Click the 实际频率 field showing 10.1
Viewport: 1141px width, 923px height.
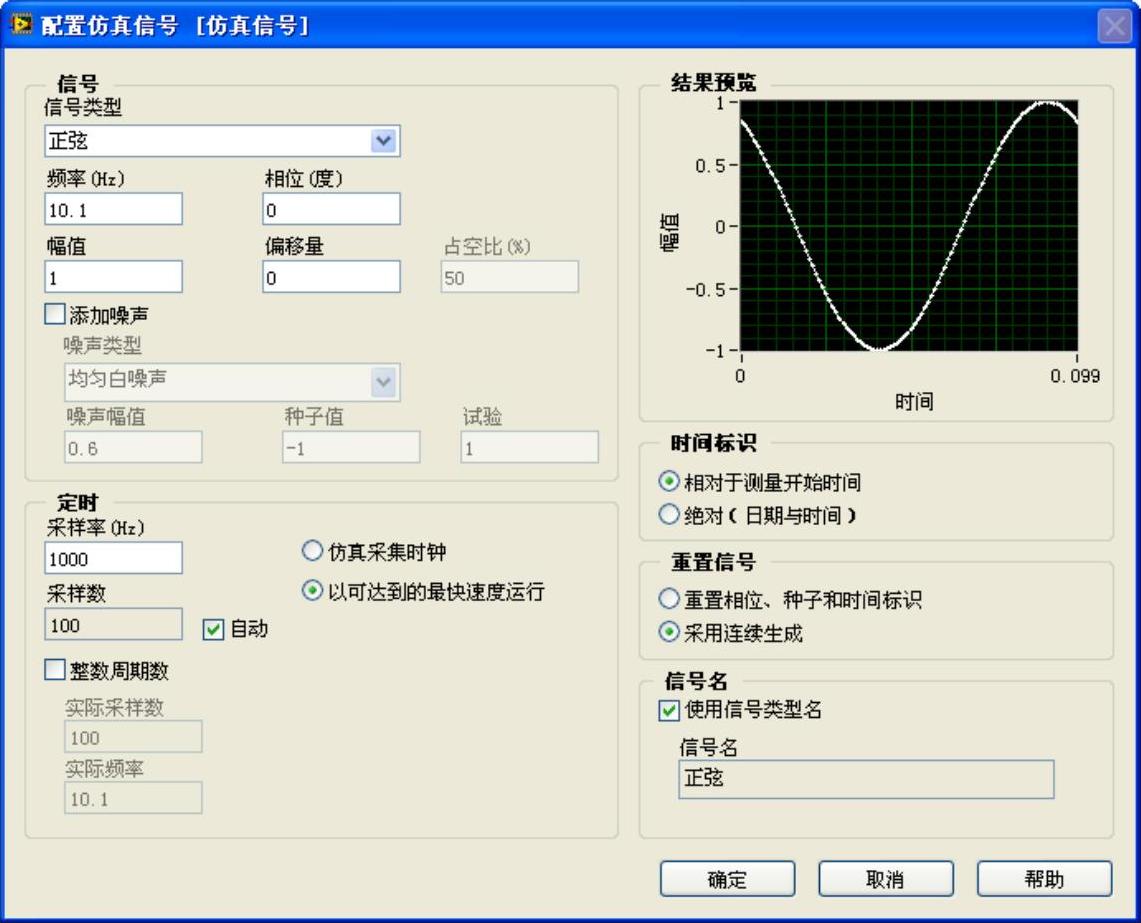point(133,799)
